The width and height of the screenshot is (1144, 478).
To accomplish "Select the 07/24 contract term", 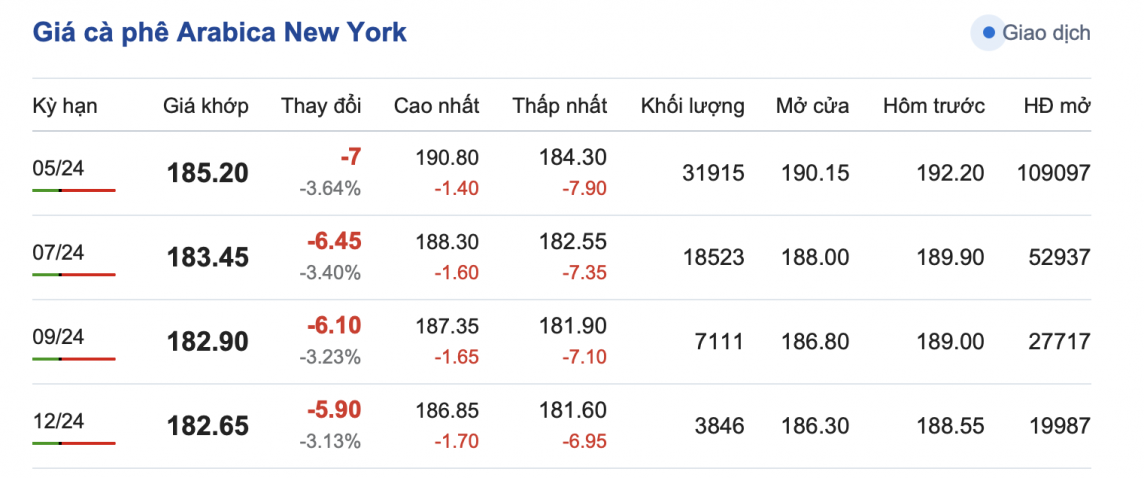I will (58, 253).
